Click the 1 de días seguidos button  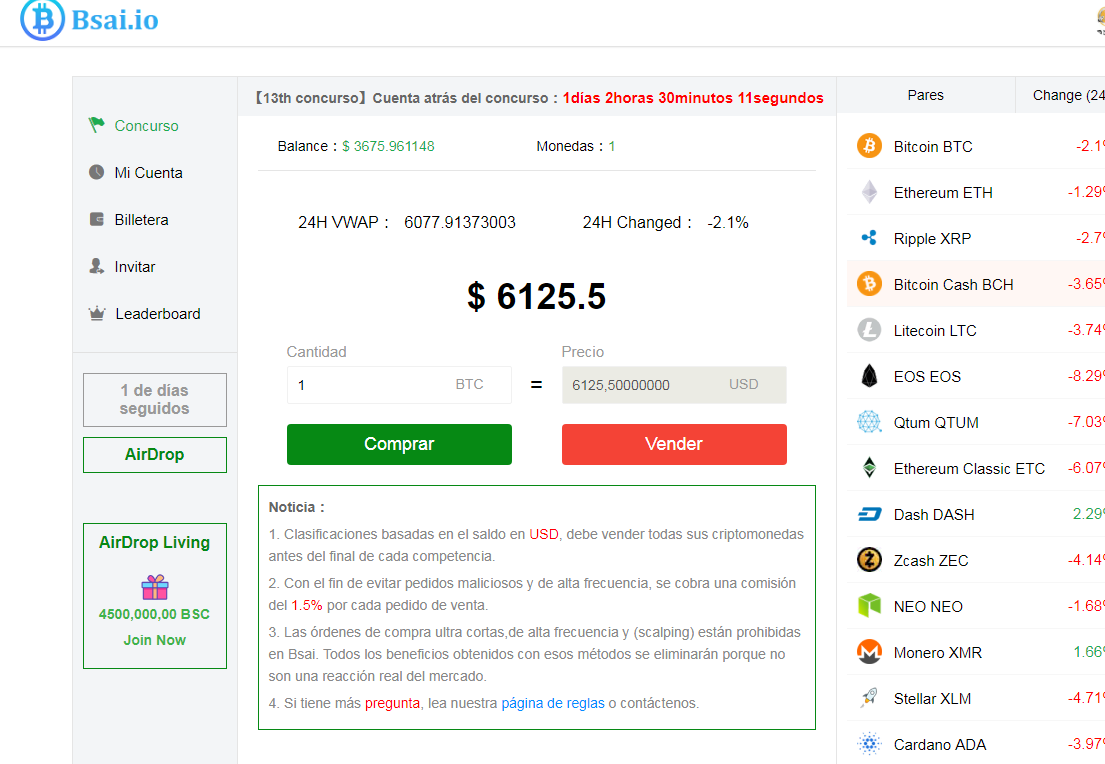pyautogui.click(x=154, y=400)
